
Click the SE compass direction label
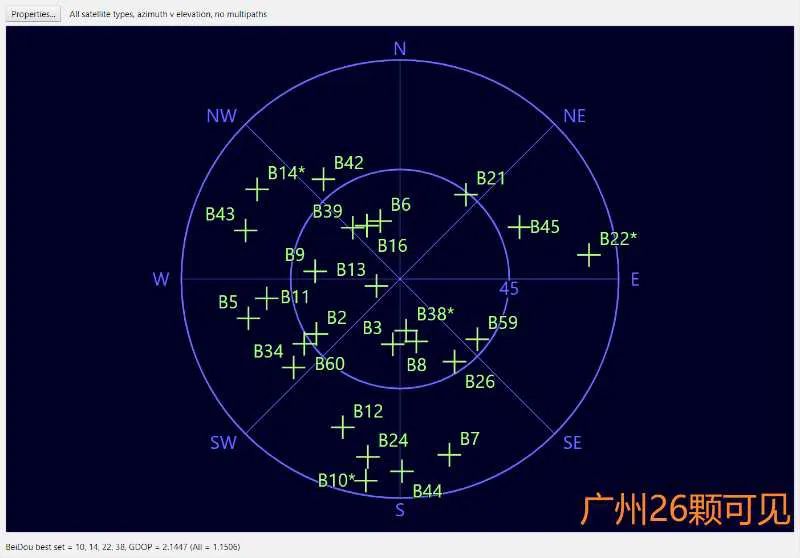click(x=572, y=442)
